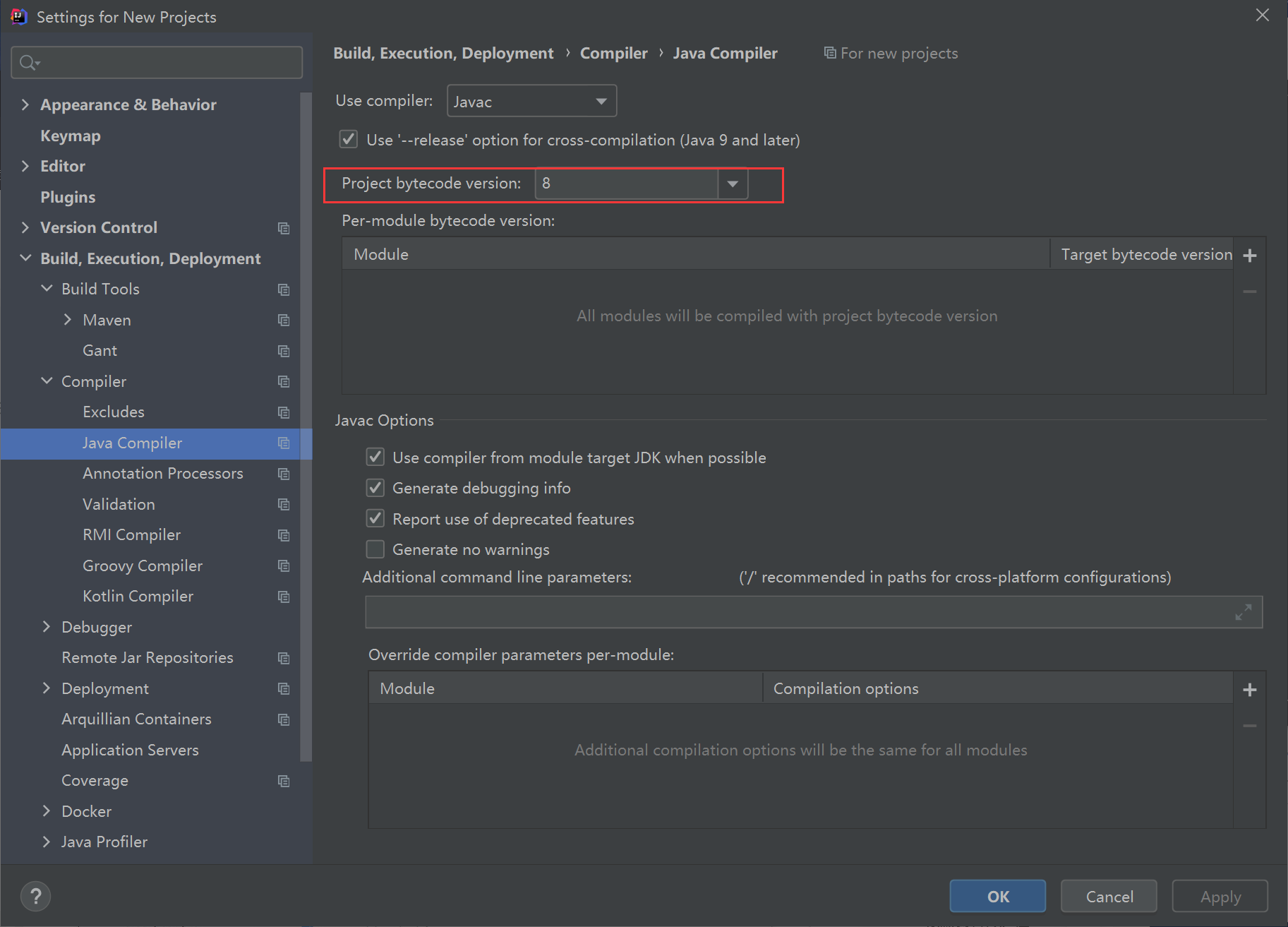The width and height of the screenshot is (1288, 927).
Task: Open the Plugins settings page
Action: (x=68, y=197)
